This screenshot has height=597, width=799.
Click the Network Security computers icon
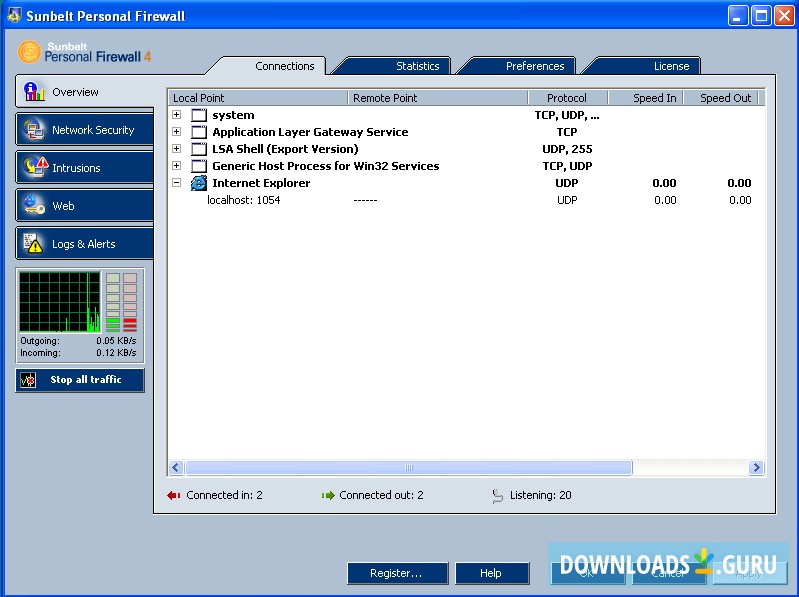(34, 130)
